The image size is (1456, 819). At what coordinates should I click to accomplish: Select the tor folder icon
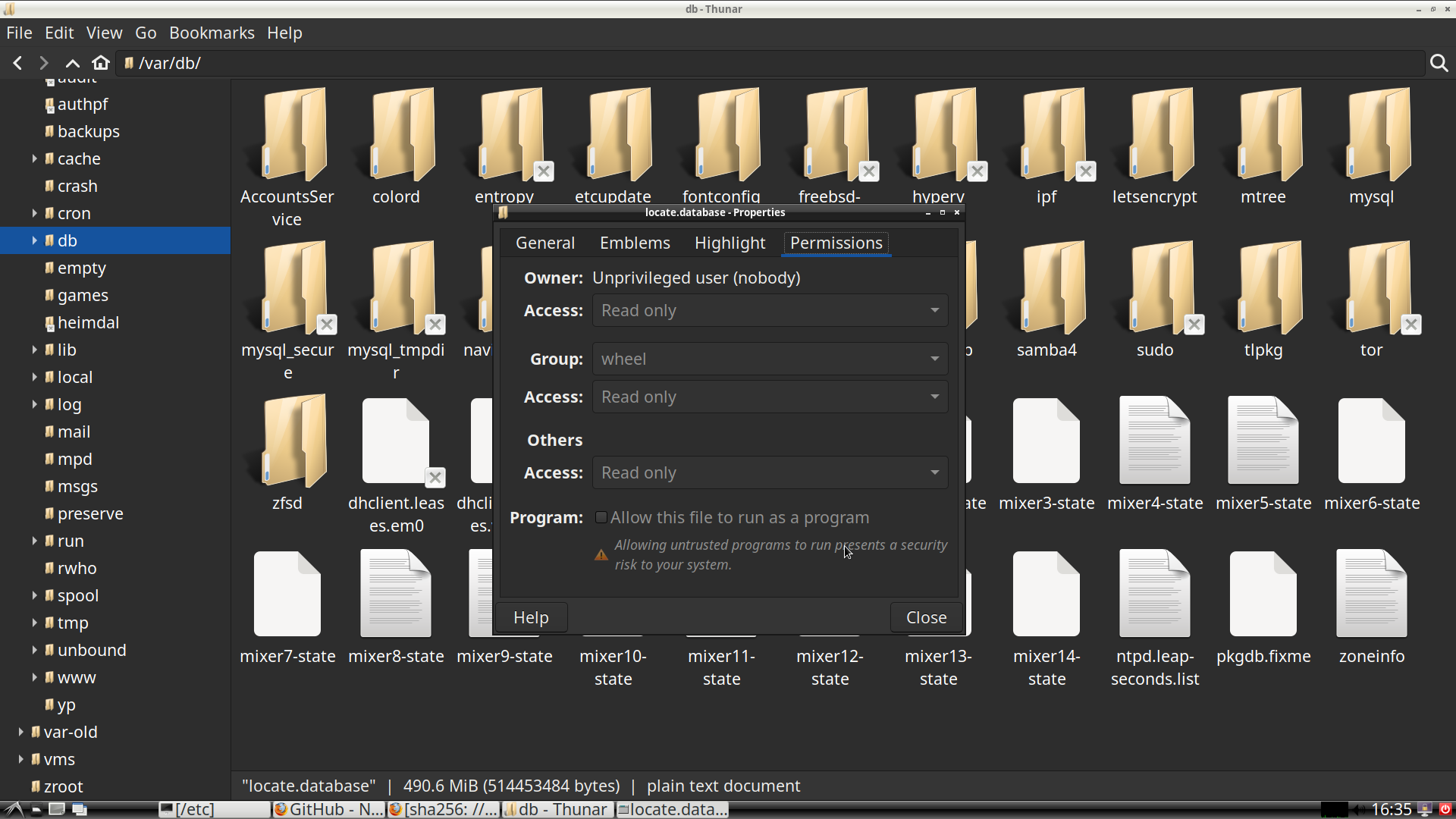click(1372, 288)
